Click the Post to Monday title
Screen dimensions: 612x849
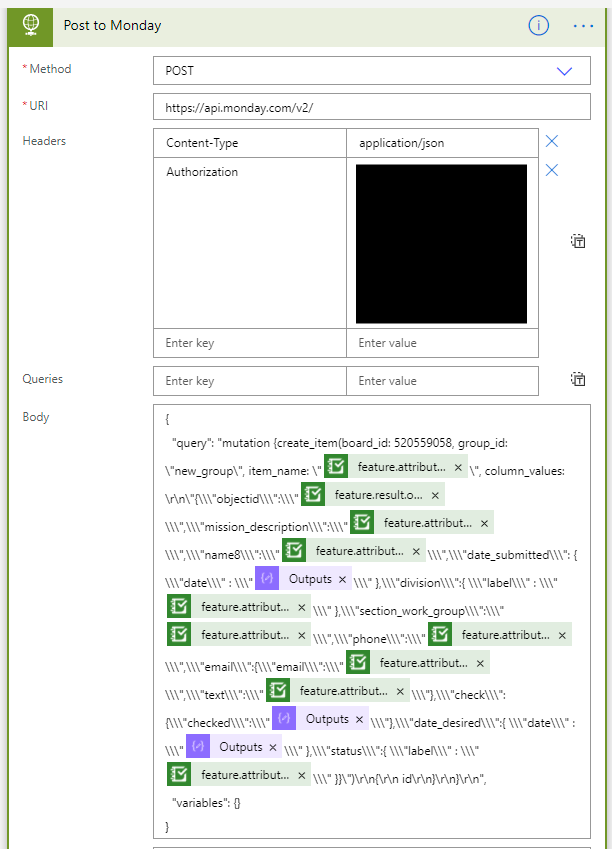113,25
